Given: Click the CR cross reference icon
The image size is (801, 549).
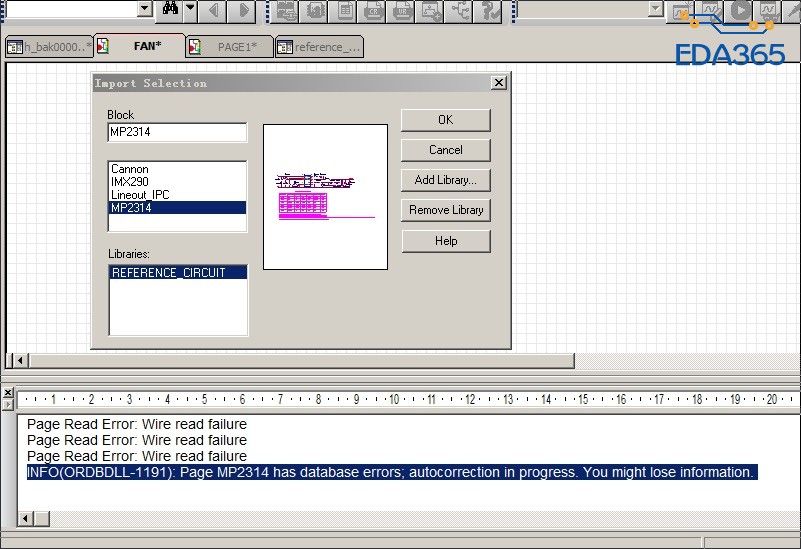Looking at the screenshot, I should [x=373, y=11].
